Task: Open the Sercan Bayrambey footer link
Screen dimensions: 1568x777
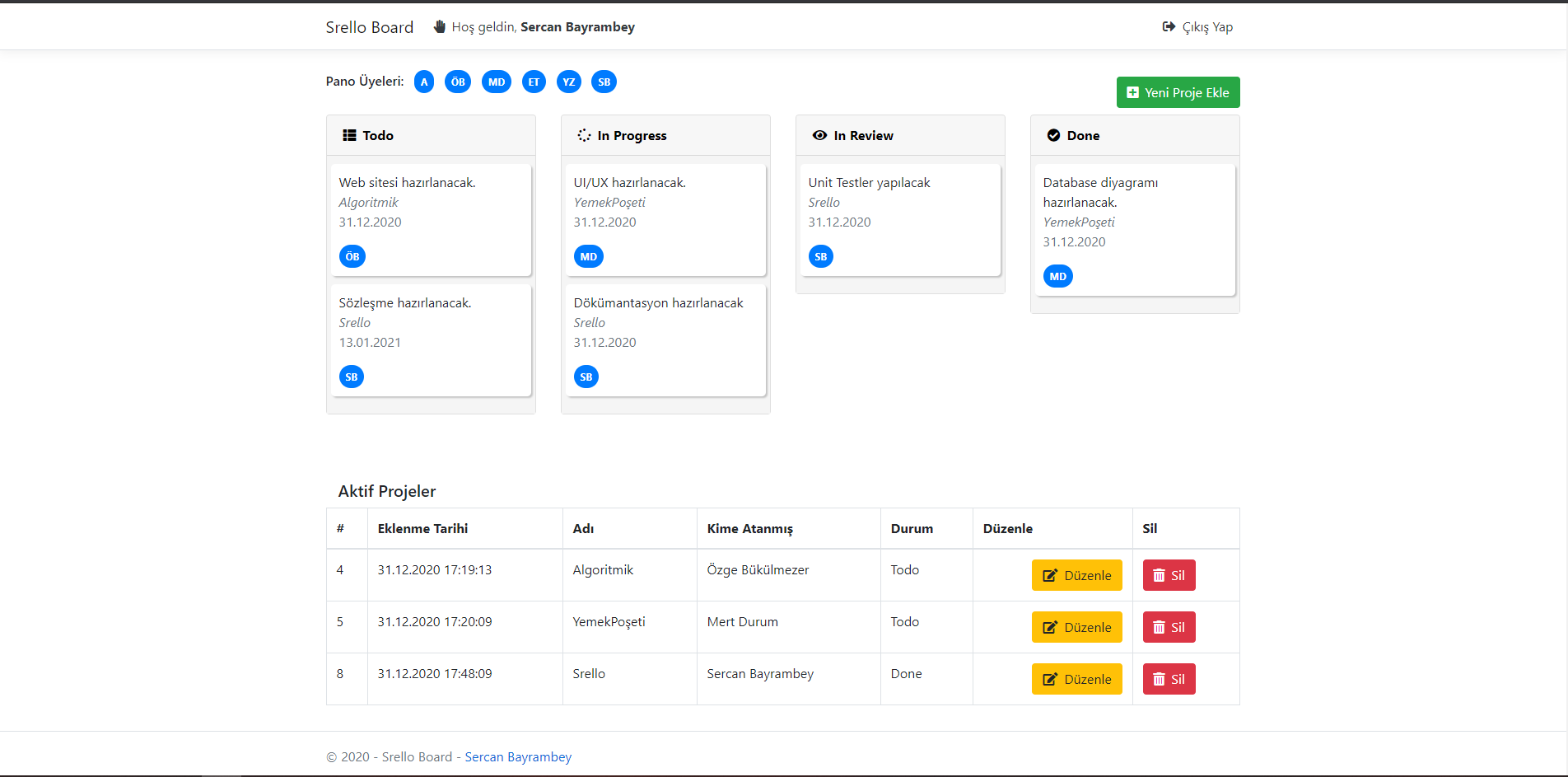Action: [x=518, y=756]
